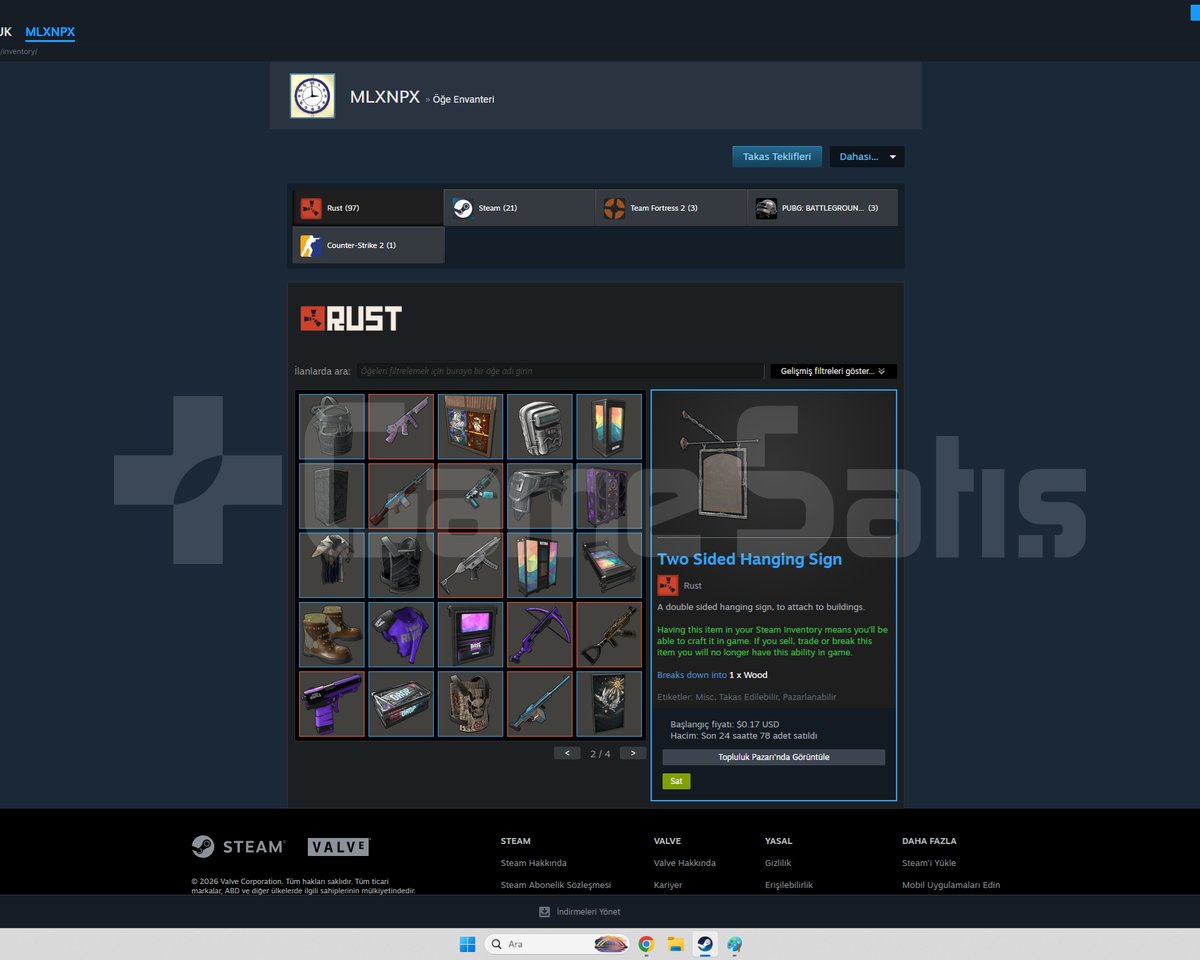Viewport: 1200px width, 960px height.
Task: Open Google Chrome from the taskbar
Action: click(x=646, y=944)
